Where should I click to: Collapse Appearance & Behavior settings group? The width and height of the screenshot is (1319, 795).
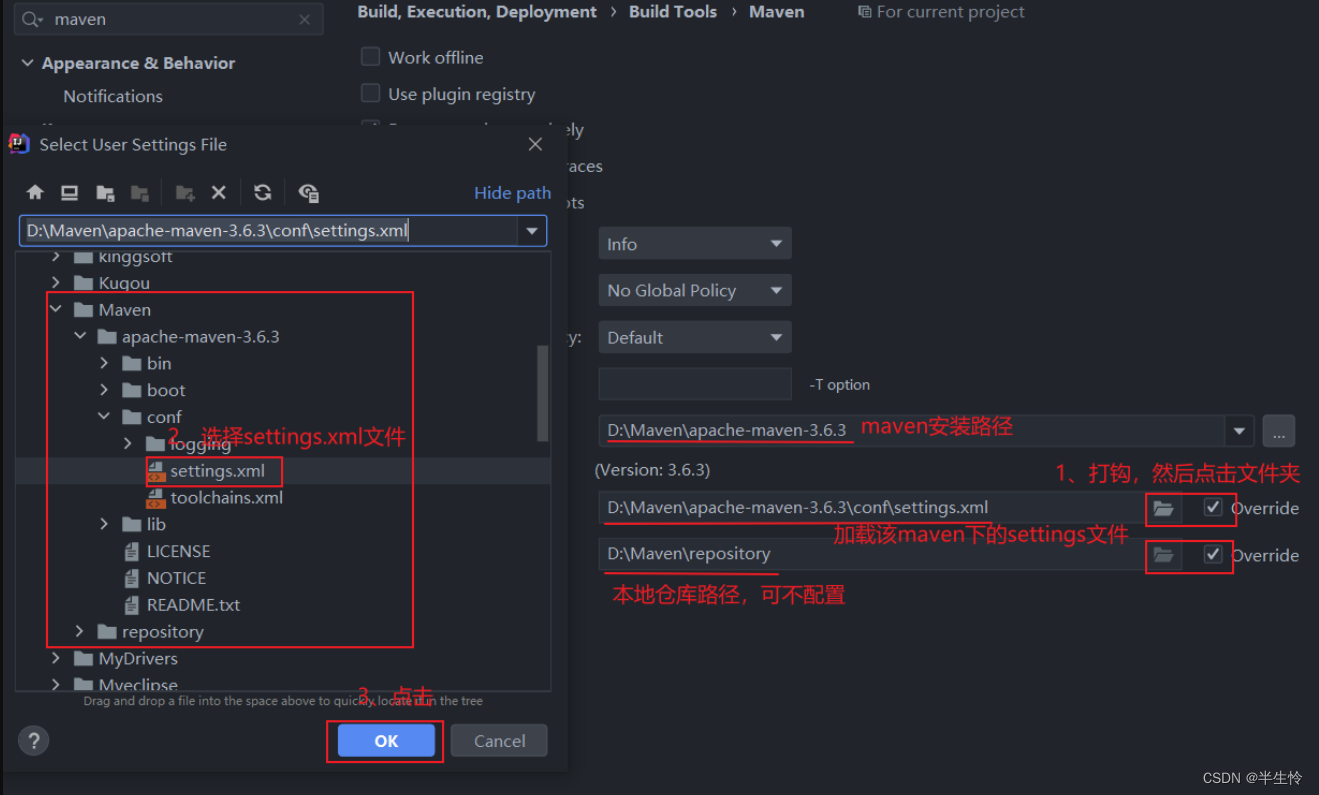[x=27, y=63]
